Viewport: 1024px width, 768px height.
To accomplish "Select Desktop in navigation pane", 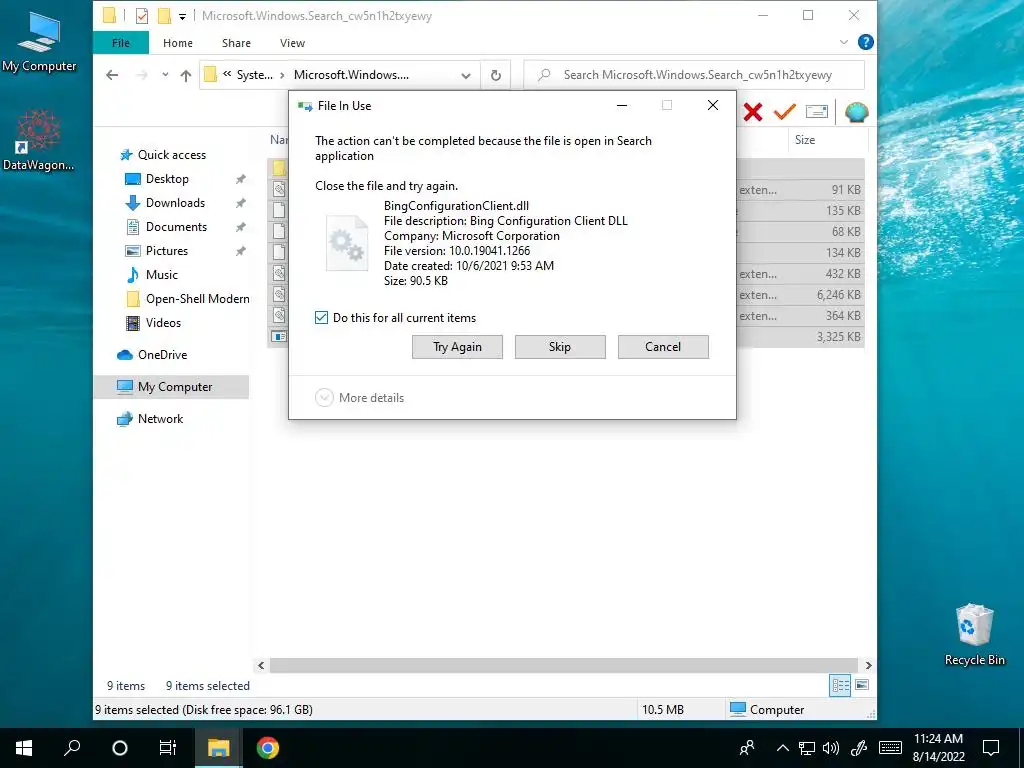I will click(x=167, y=179).
